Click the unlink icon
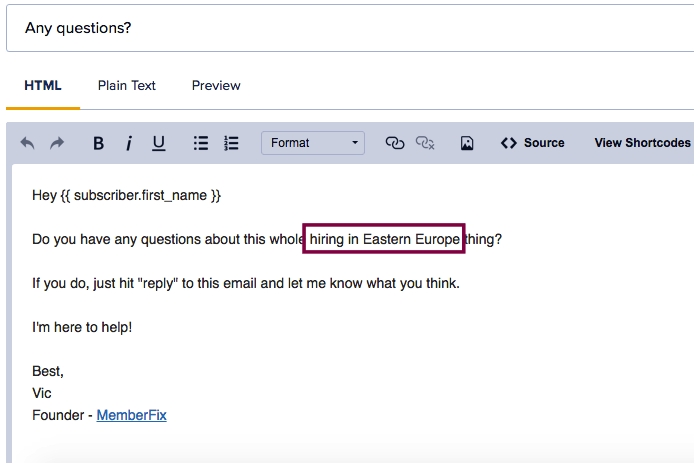 coord(425,143)
